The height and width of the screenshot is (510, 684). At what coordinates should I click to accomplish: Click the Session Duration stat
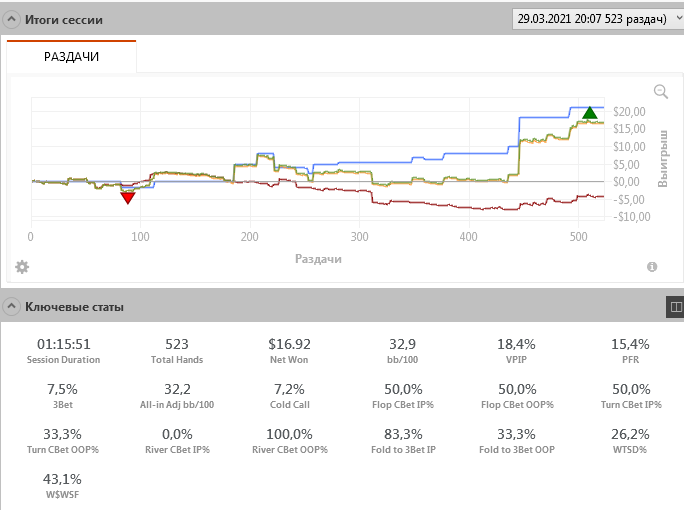coord(63,351)
